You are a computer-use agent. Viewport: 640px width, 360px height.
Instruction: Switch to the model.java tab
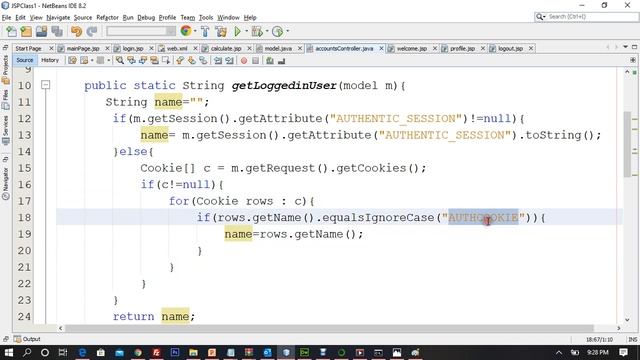pyautogui.click(x=278, y=49)
